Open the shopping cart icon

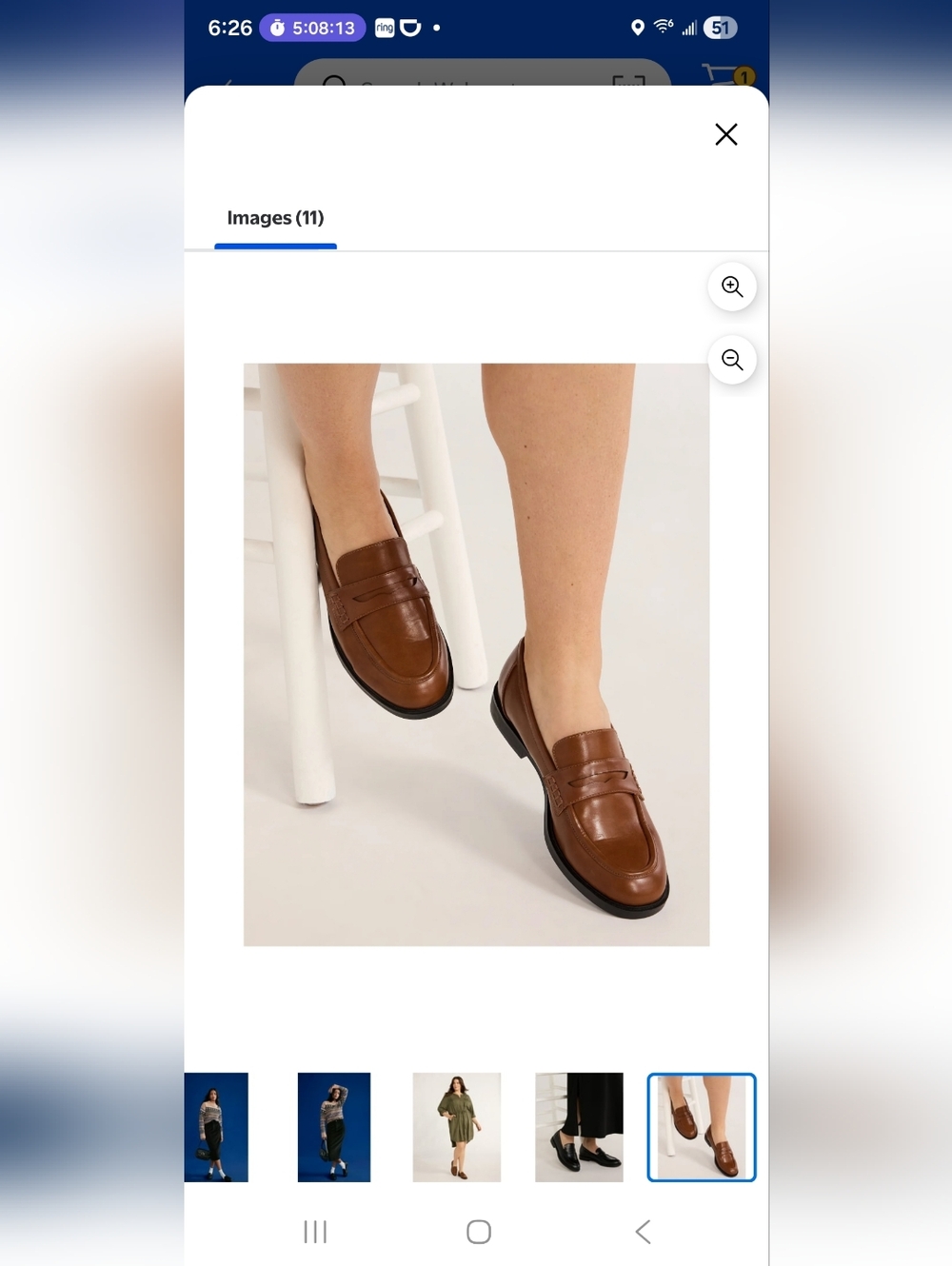coord(728,75)
